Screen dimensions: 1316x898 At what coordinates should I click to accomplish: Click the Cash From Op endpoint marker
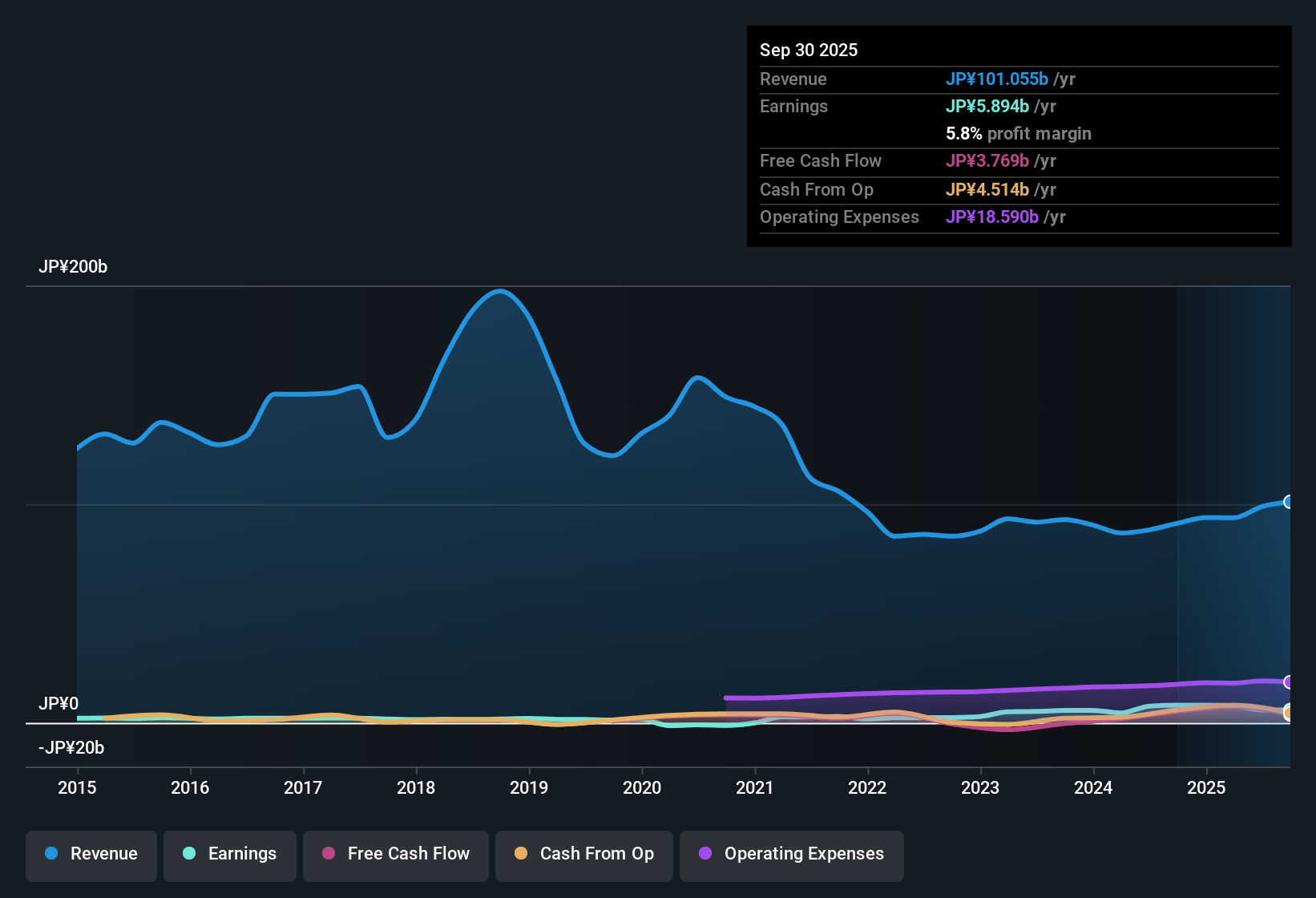tap(1290, 712)
